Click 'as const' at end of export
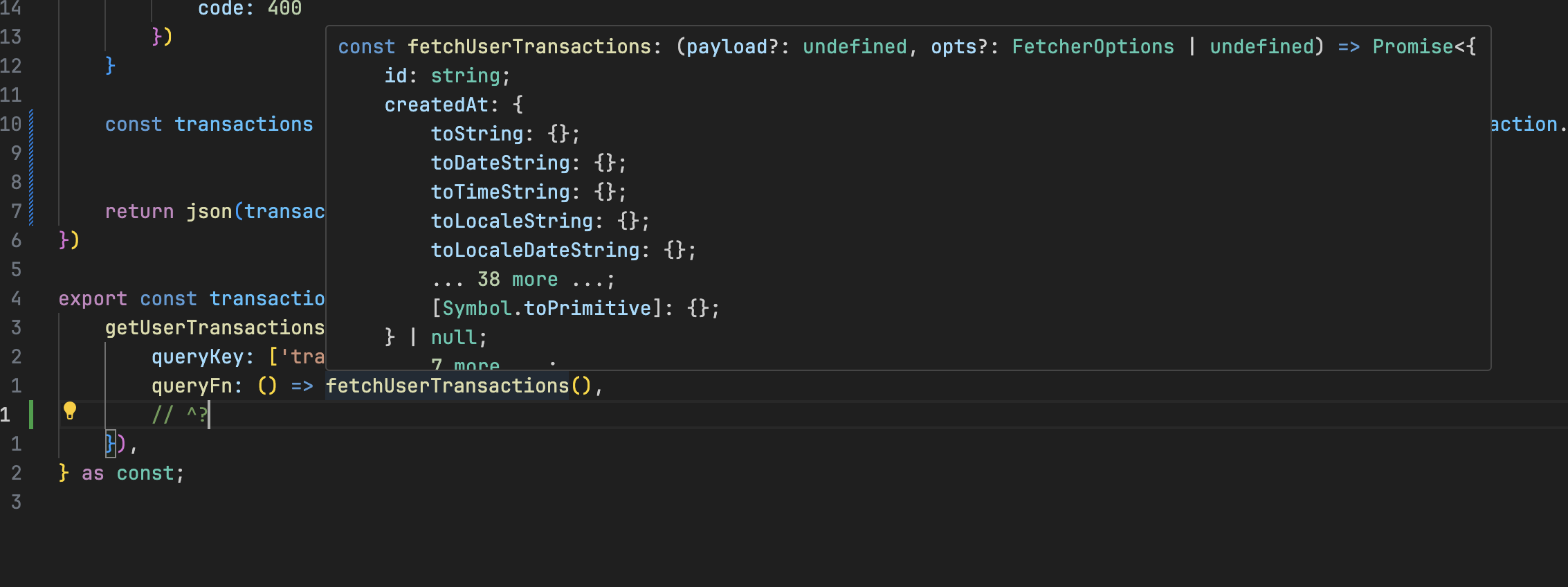The width and height of the screenshot is (1568, 587). pyautogui.click(x=127, y=473)
